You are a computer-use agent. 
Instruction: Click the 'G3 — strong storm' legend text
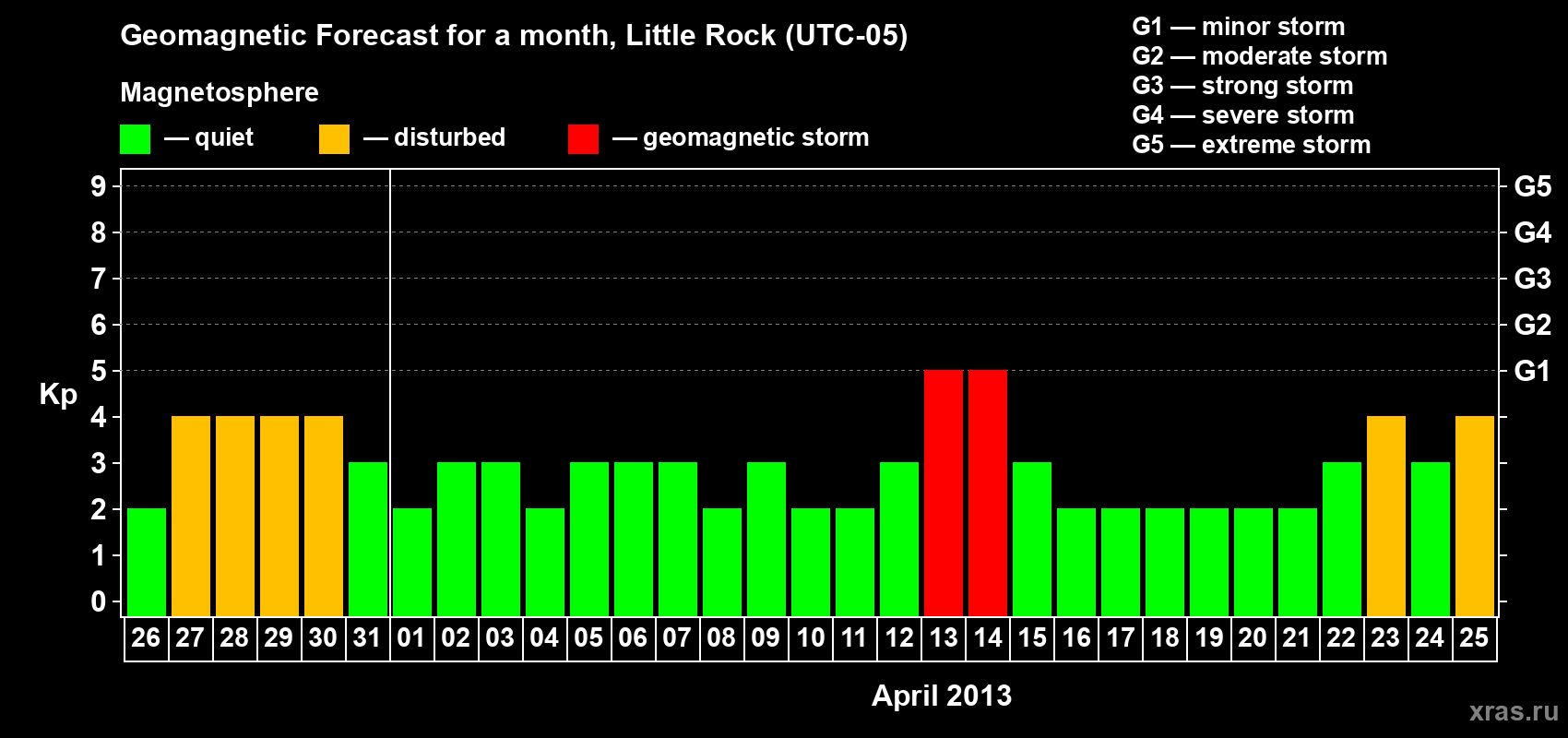pos(1242,86)
